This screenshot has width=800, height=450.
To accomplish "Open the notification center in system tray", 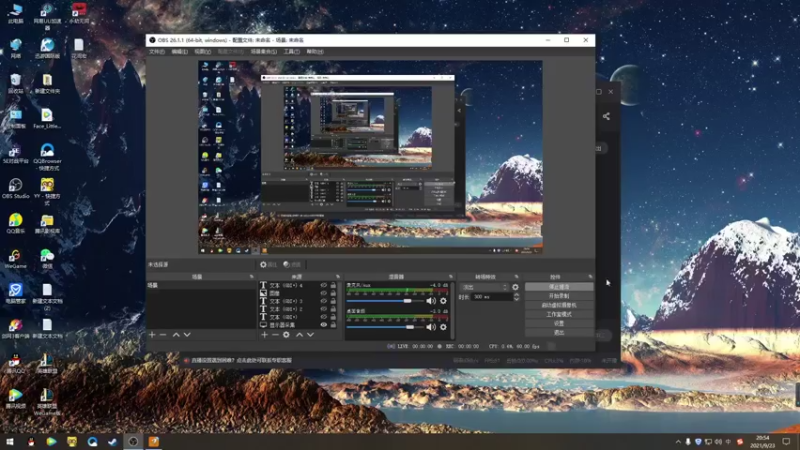I will click(786, 441).
